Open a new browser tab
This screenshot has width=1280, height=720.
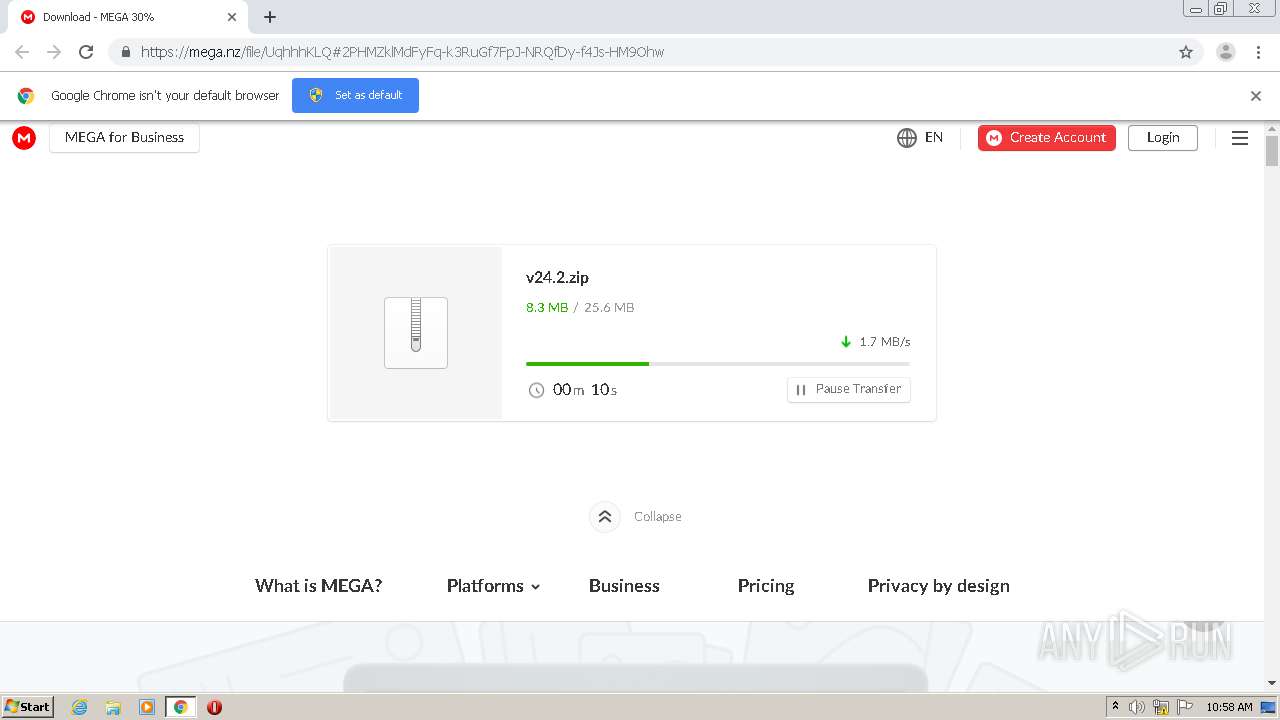click(x=270, y=17)
